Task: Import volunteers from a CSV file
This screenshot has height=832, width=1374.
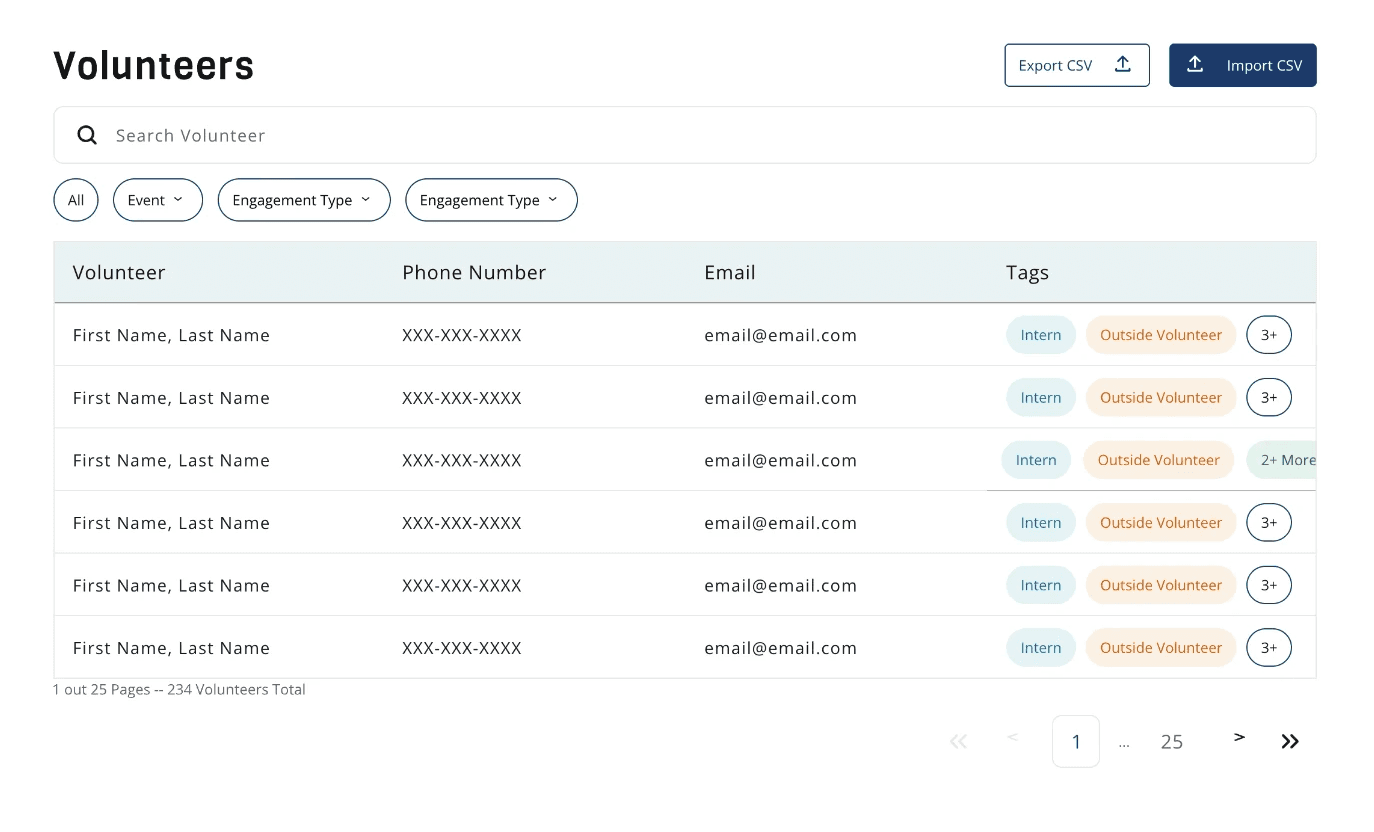Action: click(1243, 65)
